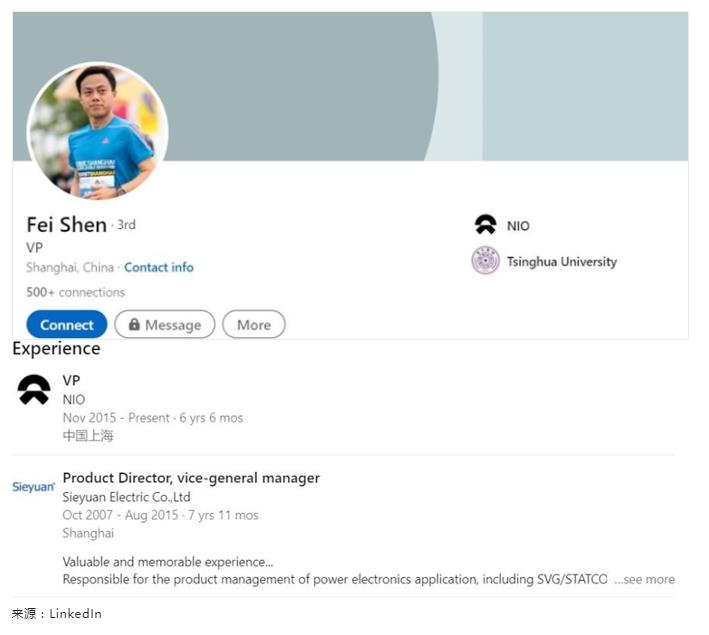Screen dimensions: 709x635
Task: Click the Tsinghua University seal icon
Action: coord(486,261)
